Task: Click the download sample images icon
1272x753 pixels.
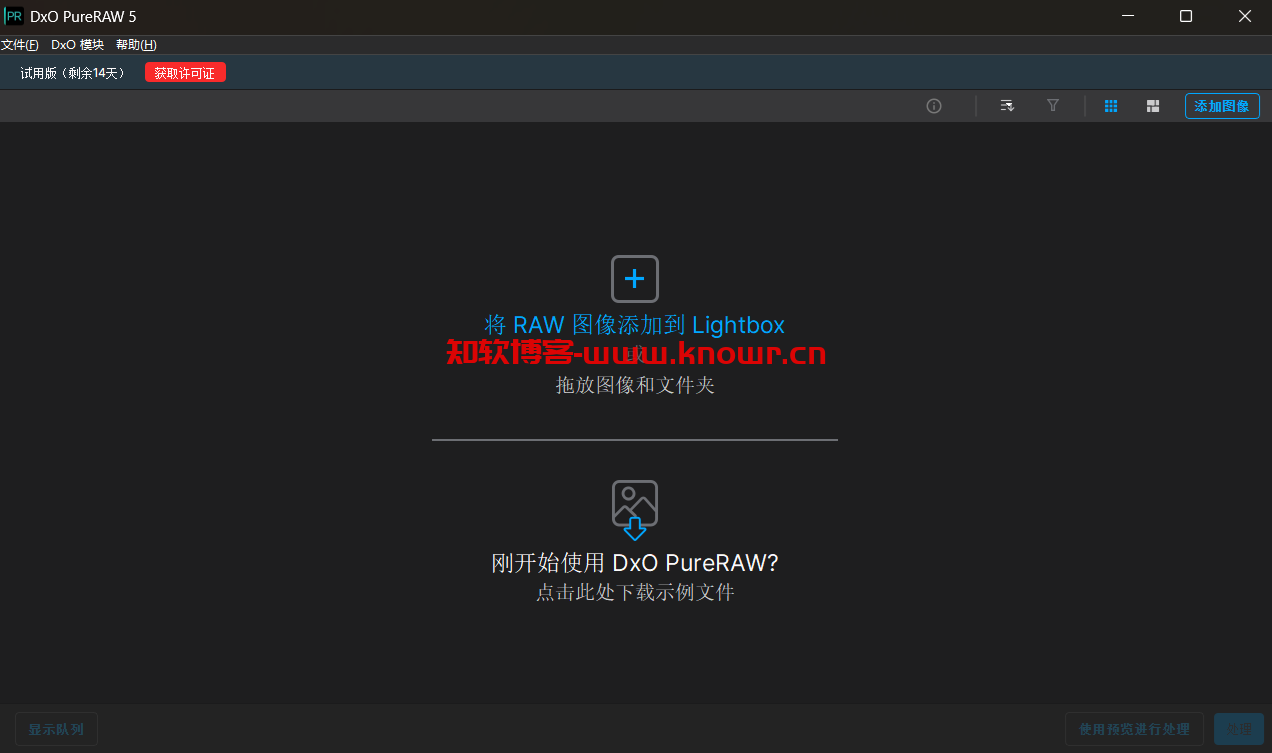Action: (635, 510)
